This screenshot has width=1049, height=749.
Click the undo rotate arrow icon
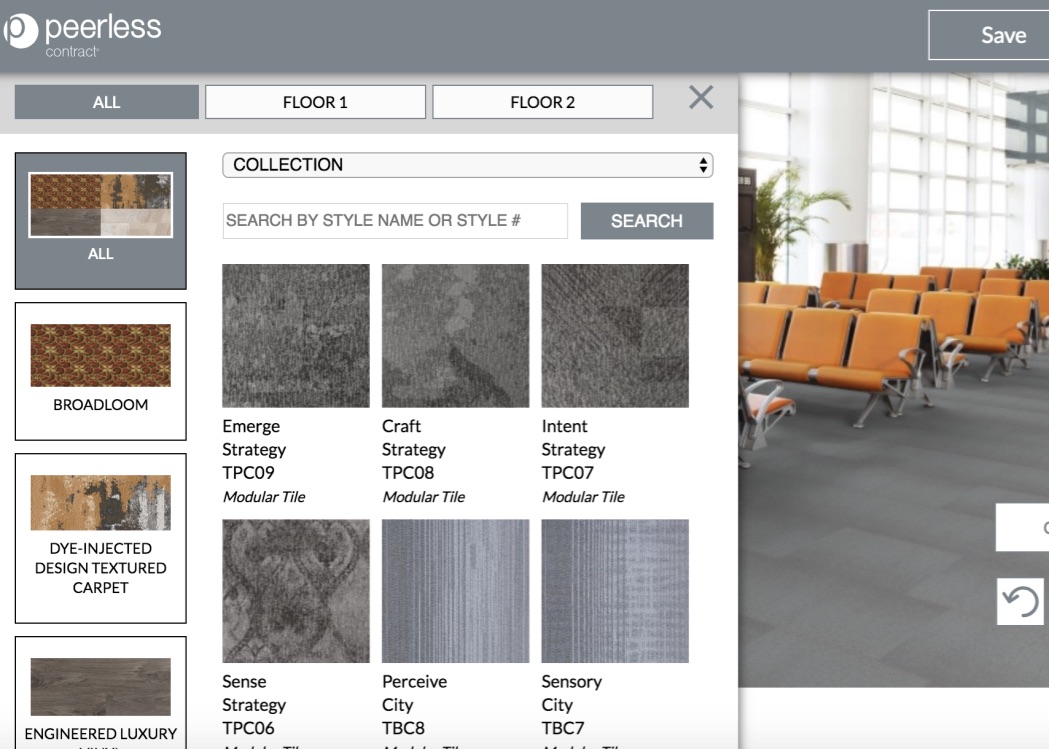1020,602
